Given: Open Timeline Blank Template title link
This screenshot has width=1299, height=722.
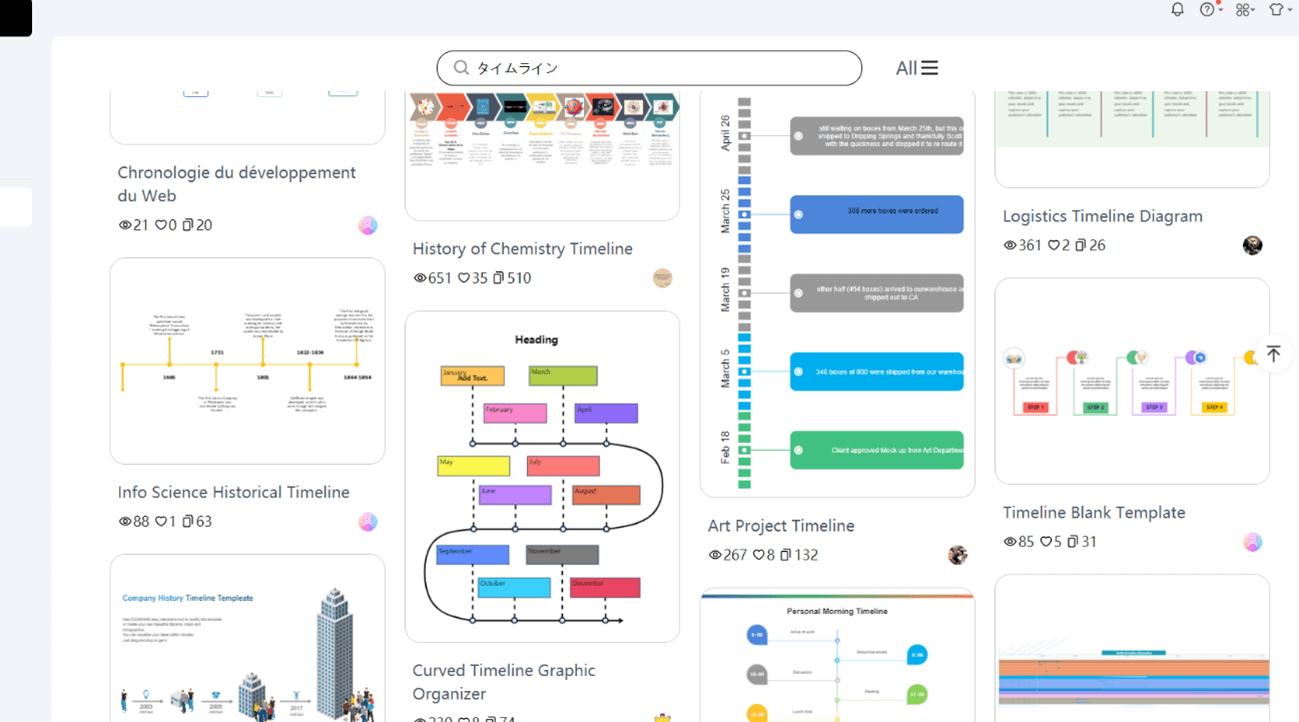Looking at the screenshot, I should (x=1093, y=512).
